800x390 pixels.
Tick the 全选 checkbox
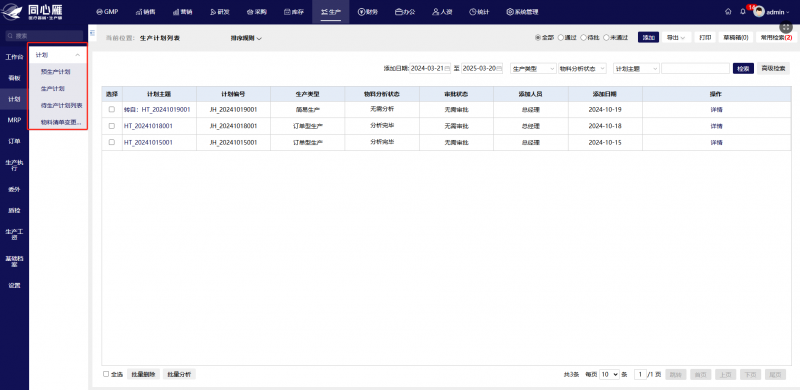tap(106, 374)
